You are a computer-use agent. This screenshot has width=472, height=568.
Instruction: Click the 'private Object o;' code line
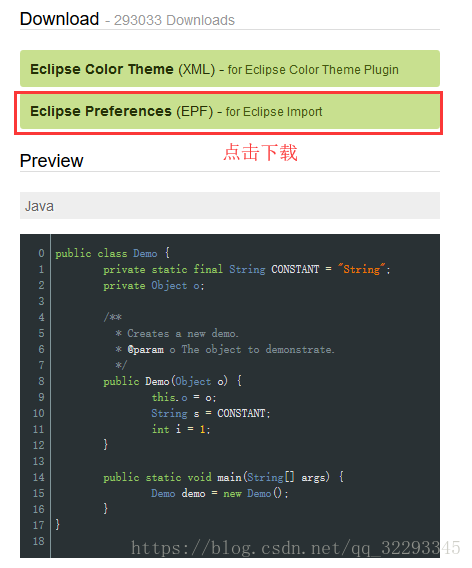pyautogui.click(x=154, y=285)
